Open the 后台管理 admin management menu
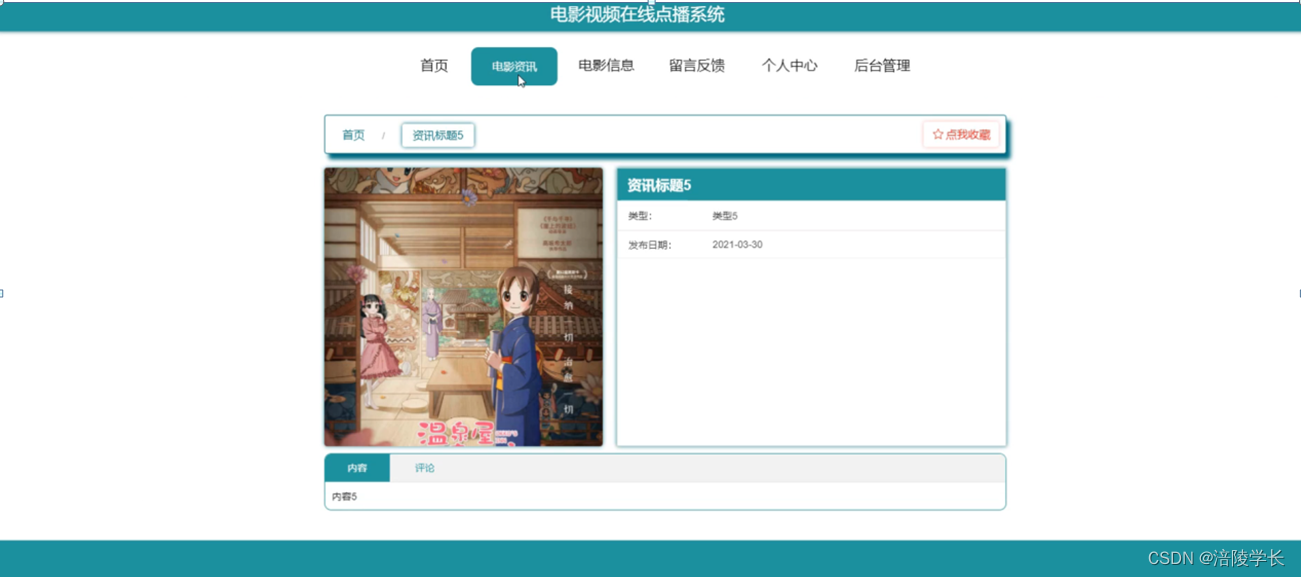The height and width of the screenshot is (577, 1301). click(881, 66)
